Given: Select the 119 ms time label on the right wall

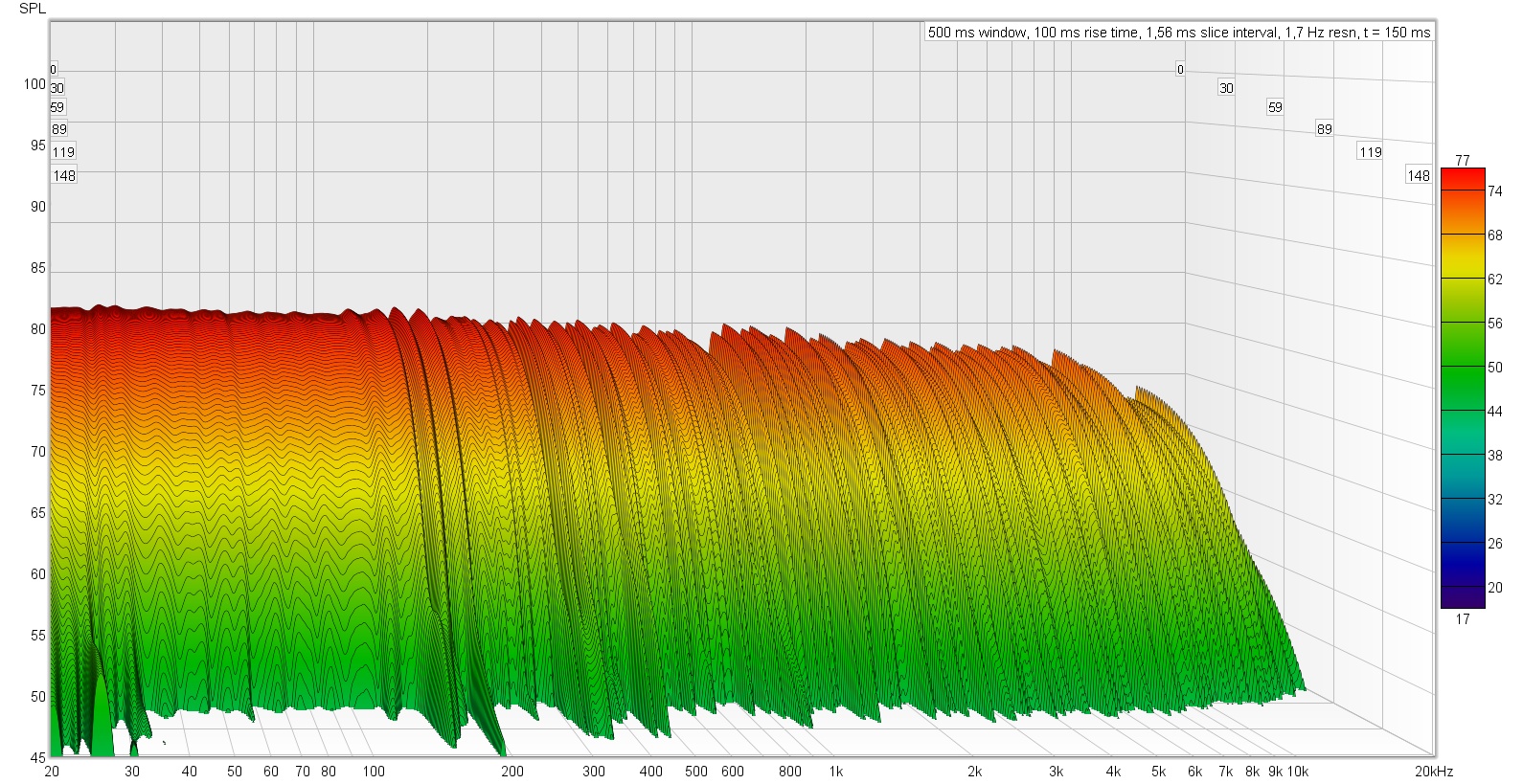Looking at the screenshot, I should coord(1371,152).
